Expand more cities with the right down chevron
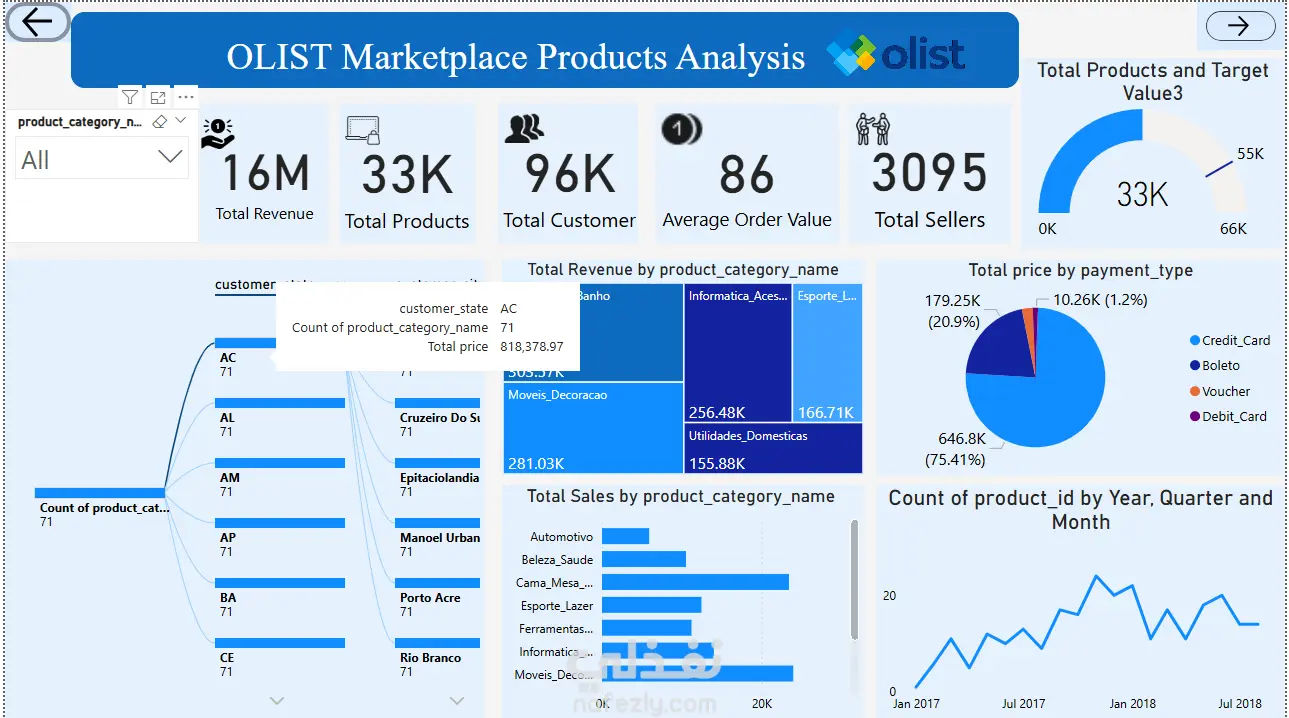Viewport: 1289px width, 718px height. (x=457, y=700)
